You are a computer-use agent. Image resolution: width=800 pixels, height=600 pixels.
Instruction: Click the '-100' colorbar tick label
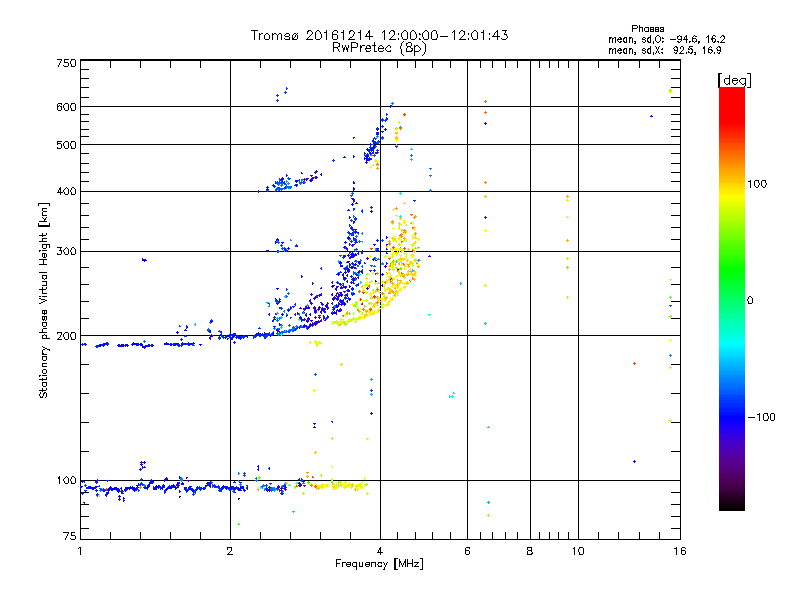coord(761,417)
